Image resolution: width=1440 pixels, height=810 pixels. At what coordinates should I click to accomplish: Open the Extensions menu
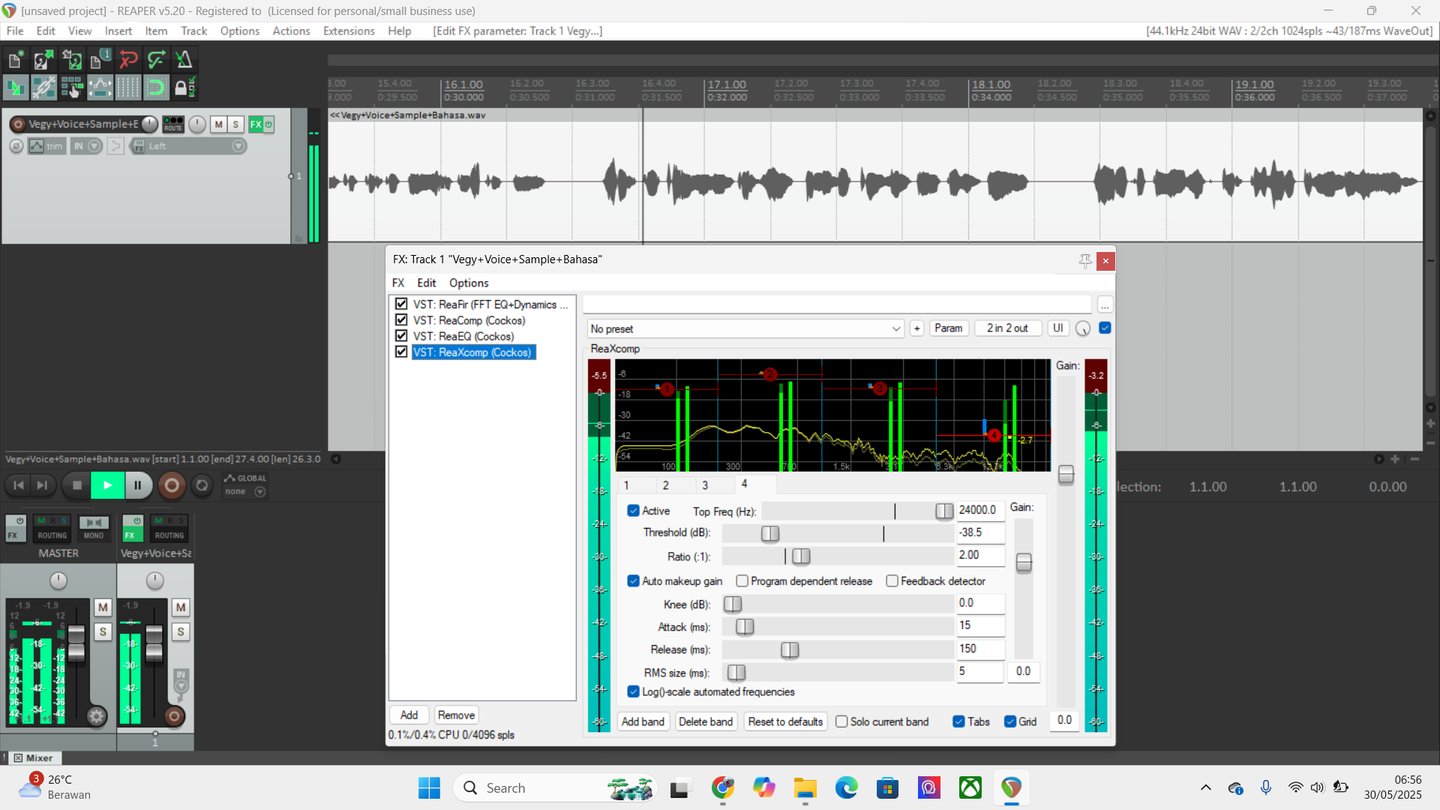pos(348,31)
